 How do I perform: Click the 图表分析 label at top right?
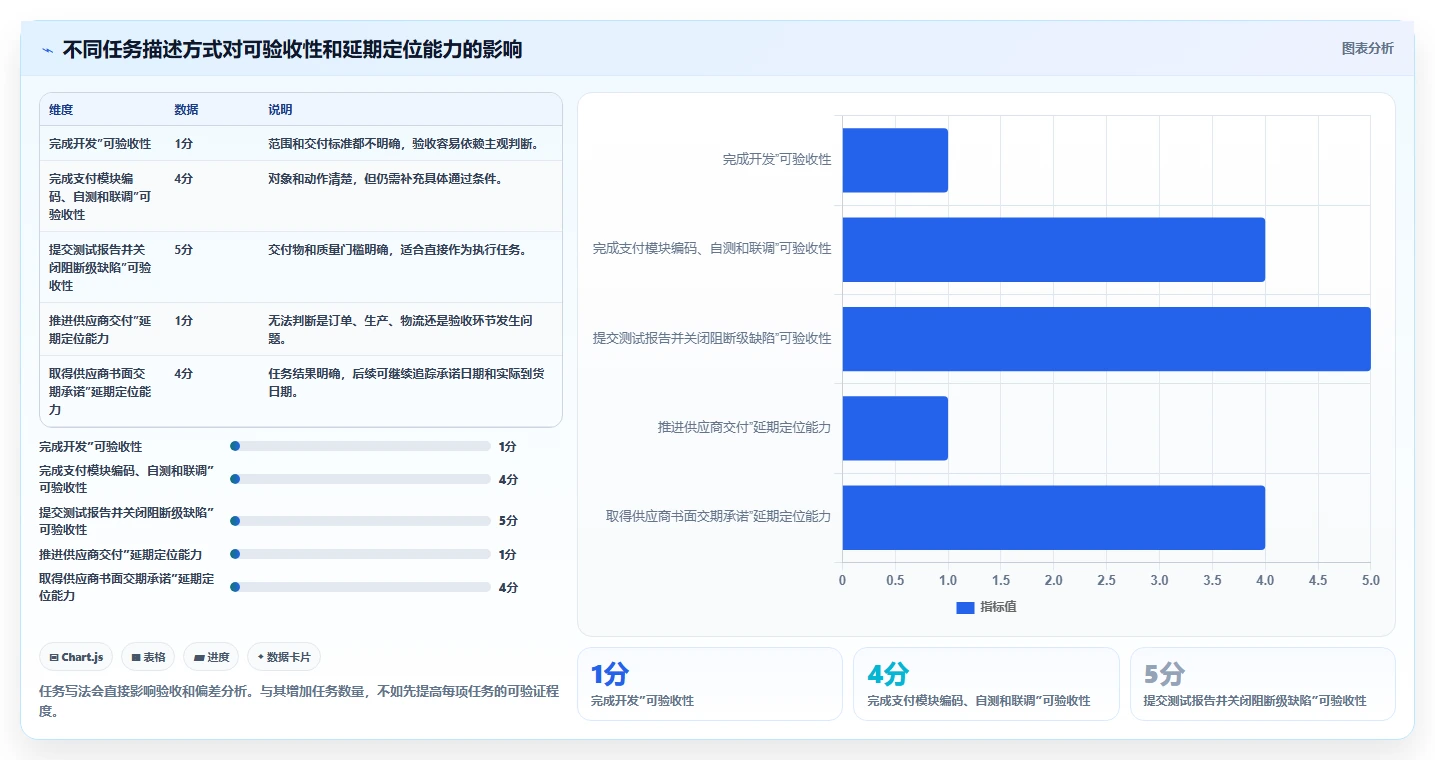tap(1367, 48)
